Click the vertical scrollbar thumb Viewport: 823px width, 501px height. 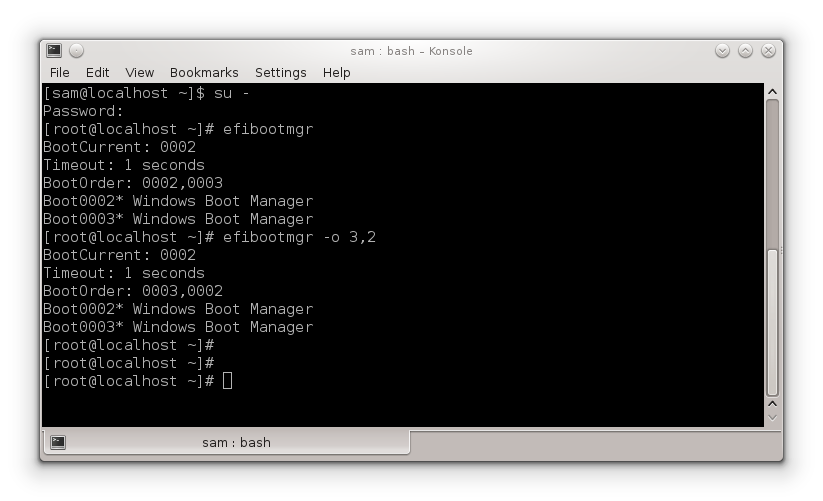tap(772, 322)
